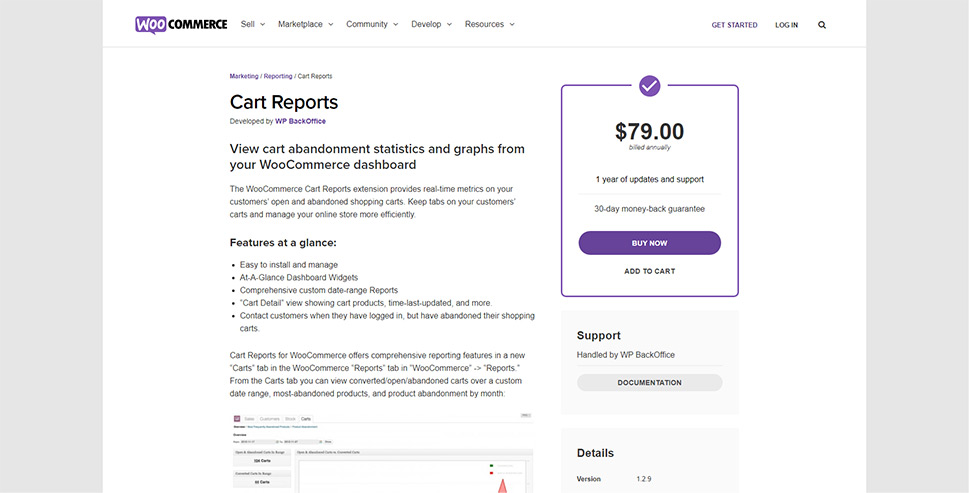Click Add to Cart
The image size is (969, 493).
pyautogui.click(x=650, y=271)
